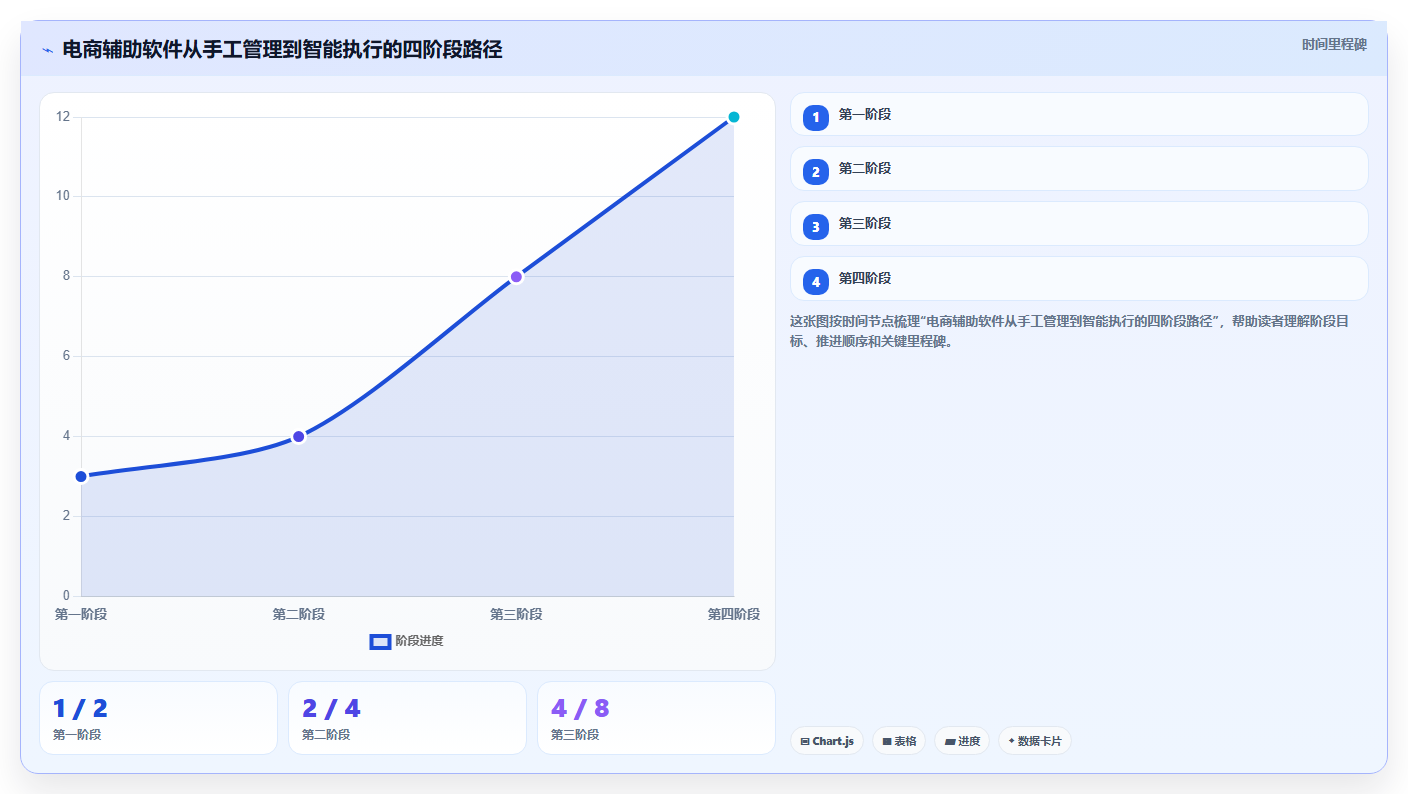Select the 第三阶段 data point at value 8
Image resolution: width=1408 pixels, height=794 pixels.
click(516, 277)
